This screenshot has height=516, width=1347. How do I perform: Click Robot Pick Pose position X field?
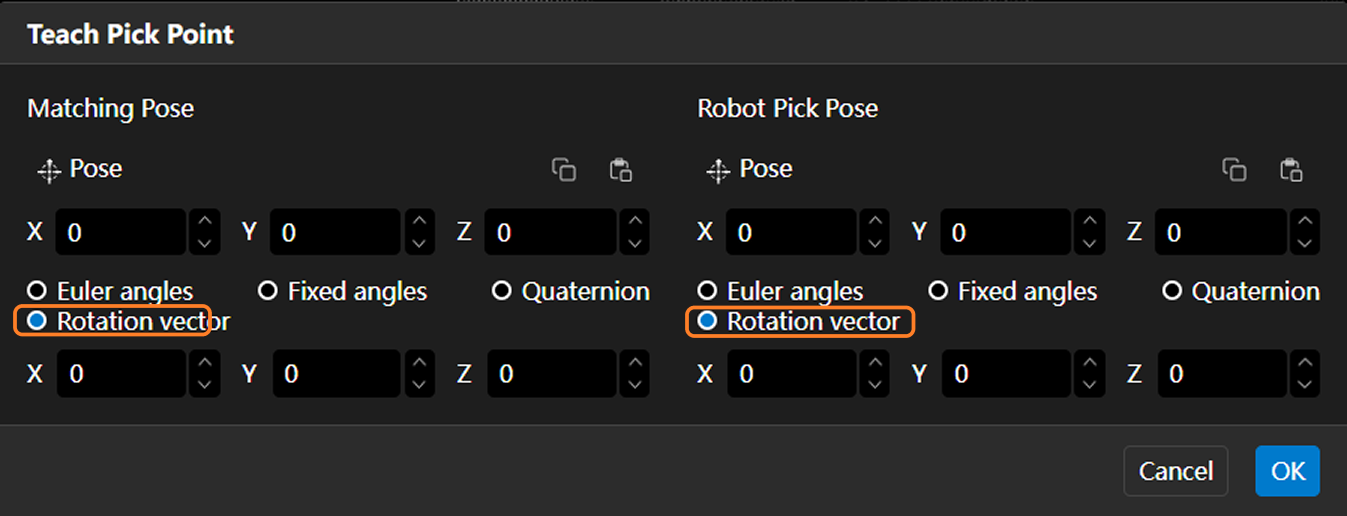coord(790,233)
